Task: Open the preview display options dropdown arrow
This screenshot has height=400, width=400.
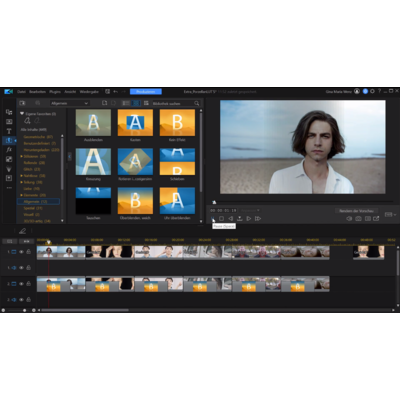Action: pyautogui.click(x=395, y=215)
